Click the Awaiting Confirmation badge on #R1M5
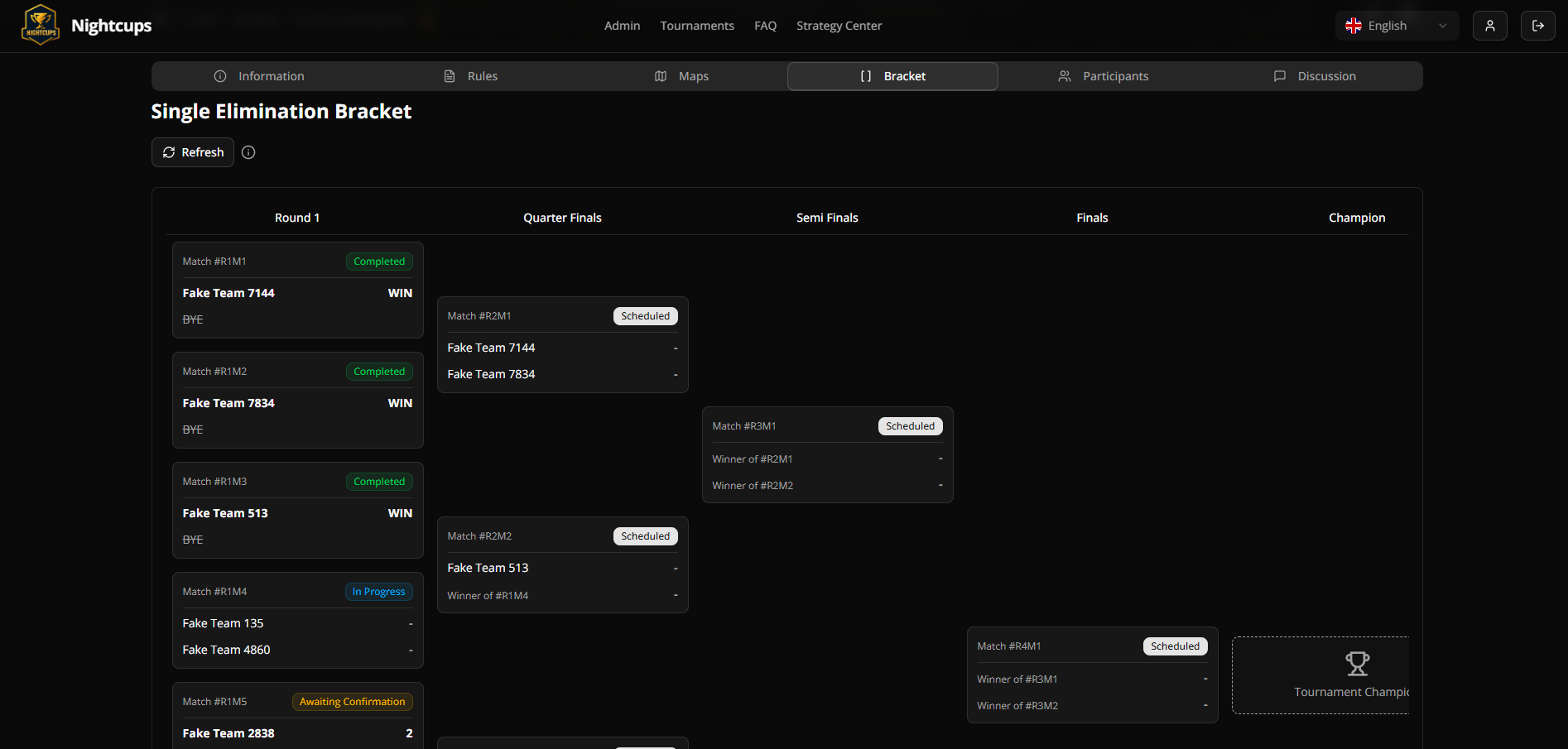Image resolution: width=1568 pixels, height=749 pixels. [x=353, y=702]
